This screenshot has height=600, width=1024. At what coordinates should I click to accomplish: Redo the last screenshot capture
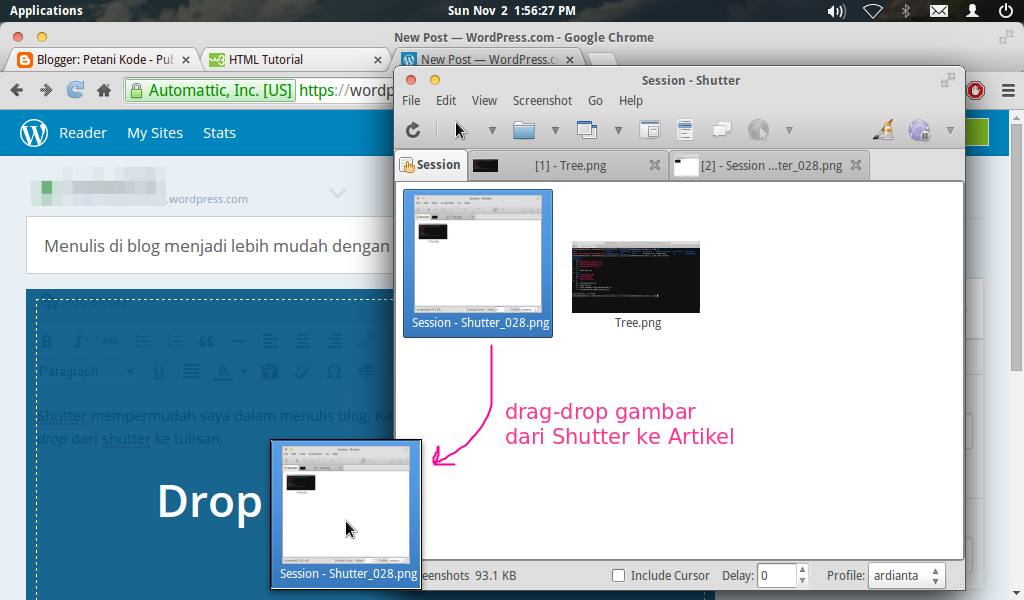[413, 129]
